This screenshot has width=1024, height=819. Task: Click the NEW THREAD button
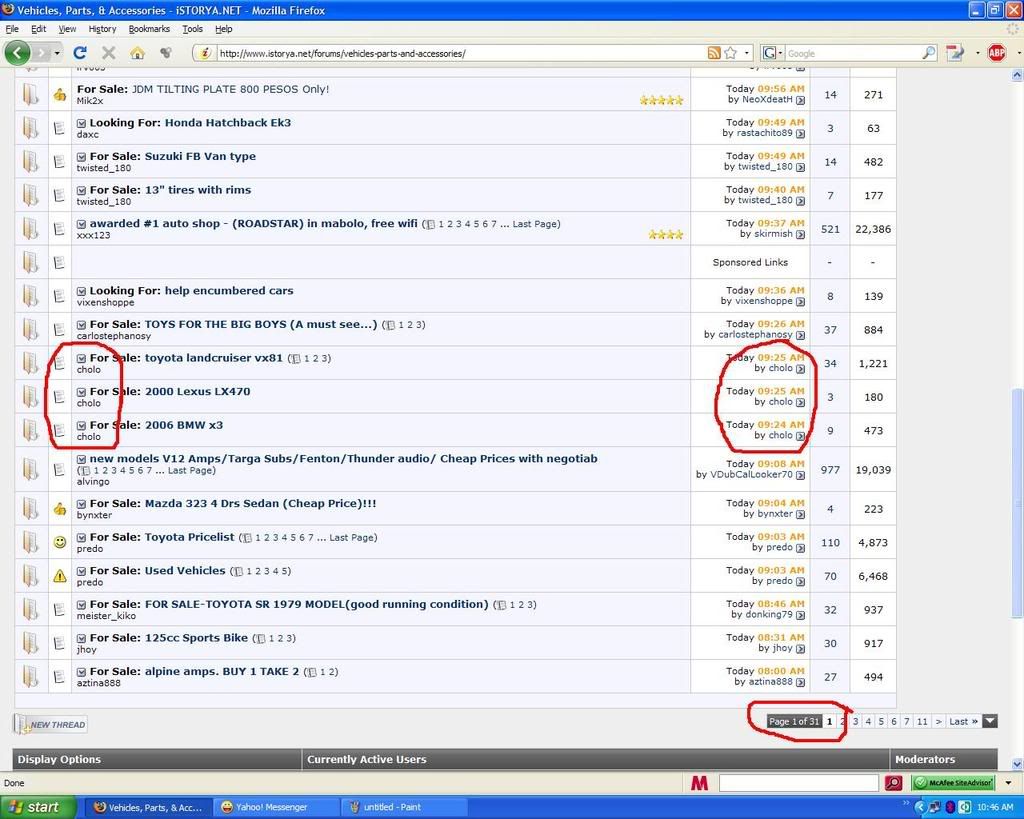pyautogui.click(x=50, y=724)
